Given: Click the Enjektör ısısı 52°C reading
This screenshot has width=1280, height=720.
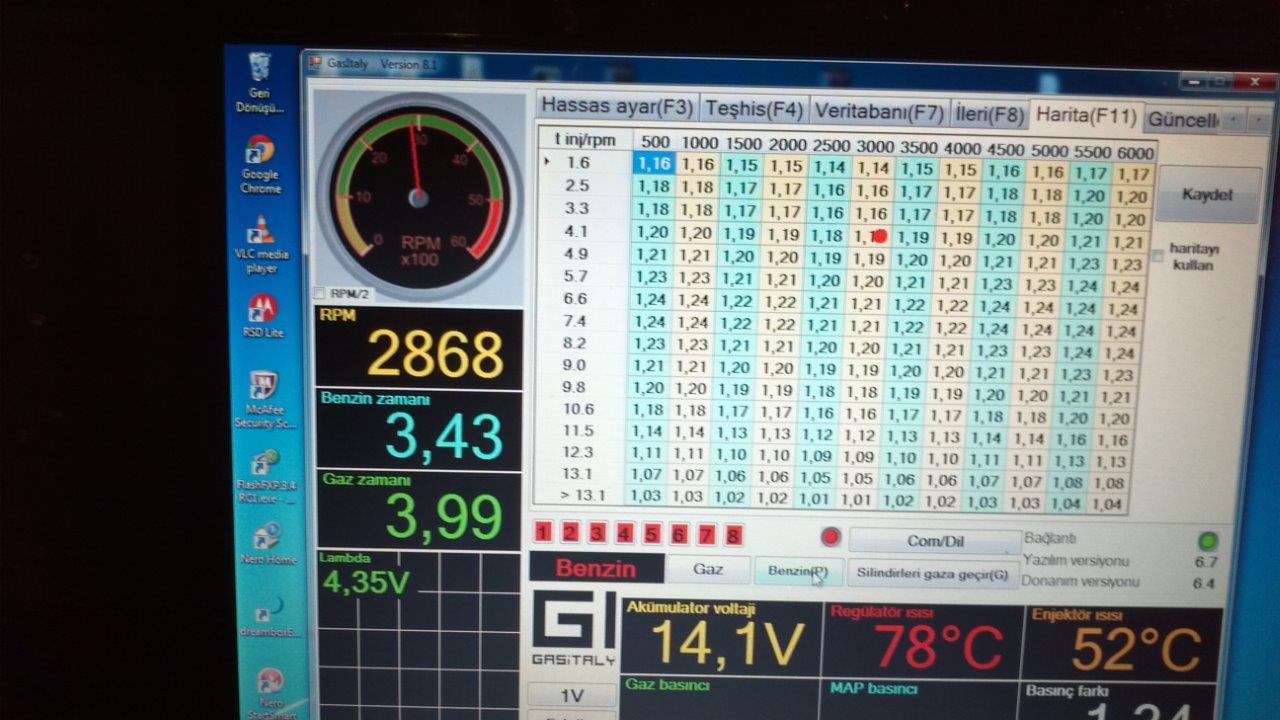Looking at the screenshot, I should point(1136,650).
